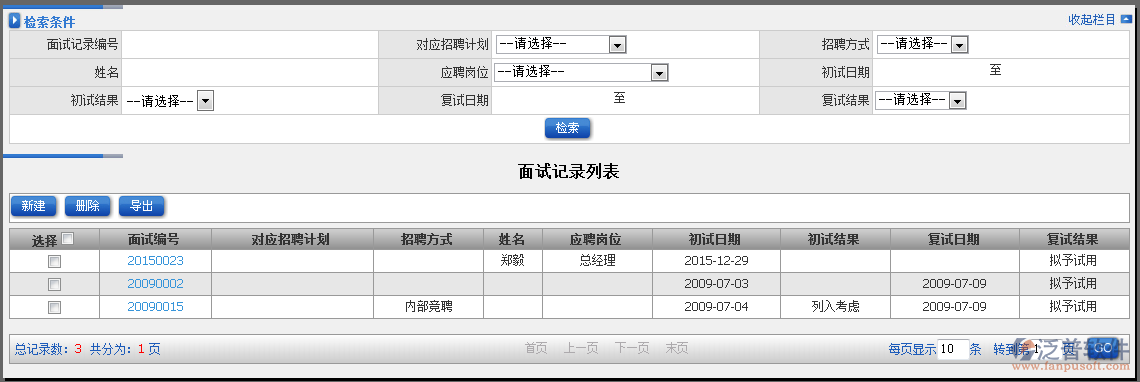Click the 删除 button
Viewport: 1140px width, 382px height.
87,206
